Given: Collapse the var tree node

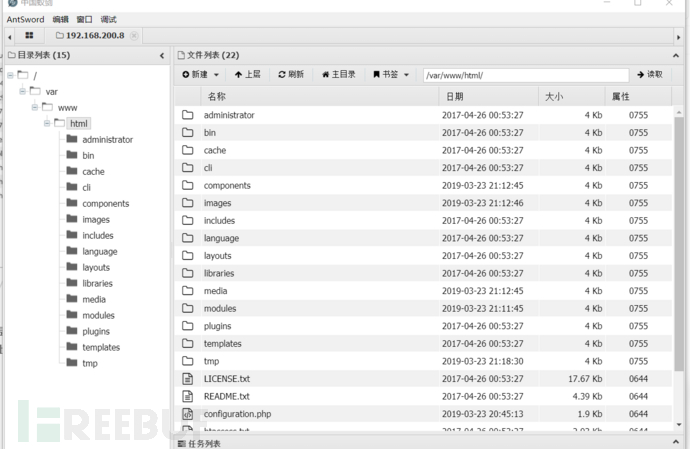Looking at the screenshot, I should (x=22, y=91).
